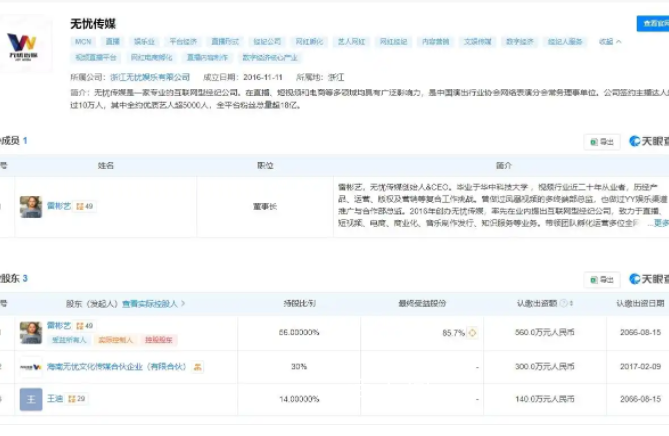Select the 直播形式 tag
This screenshot has height=436, width=669.
[x=225, y=41]
